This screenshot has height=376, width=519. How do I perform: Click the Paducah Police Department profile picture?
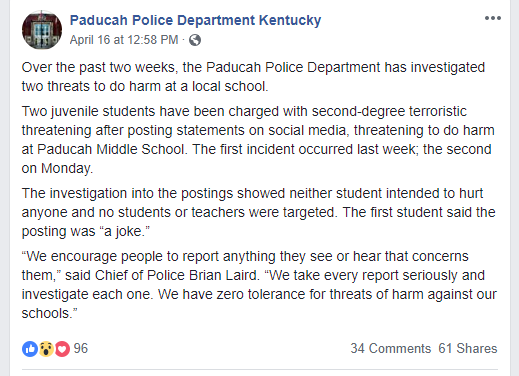[x=42, y=30]
